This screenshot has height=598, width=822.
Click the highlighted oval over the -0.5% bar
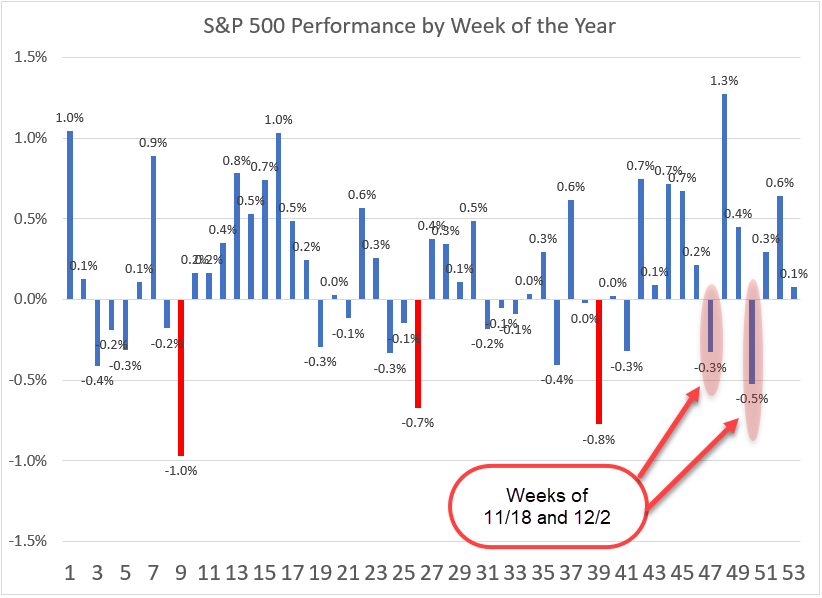pos(752,358)
